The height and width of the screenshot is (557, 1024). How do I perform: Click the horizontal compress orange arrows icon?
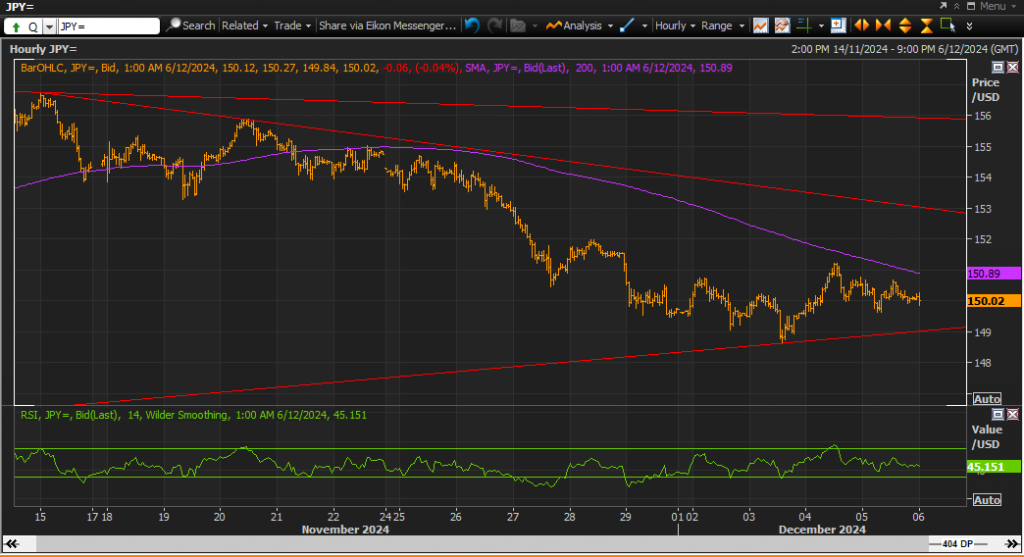tap(884, 25)
